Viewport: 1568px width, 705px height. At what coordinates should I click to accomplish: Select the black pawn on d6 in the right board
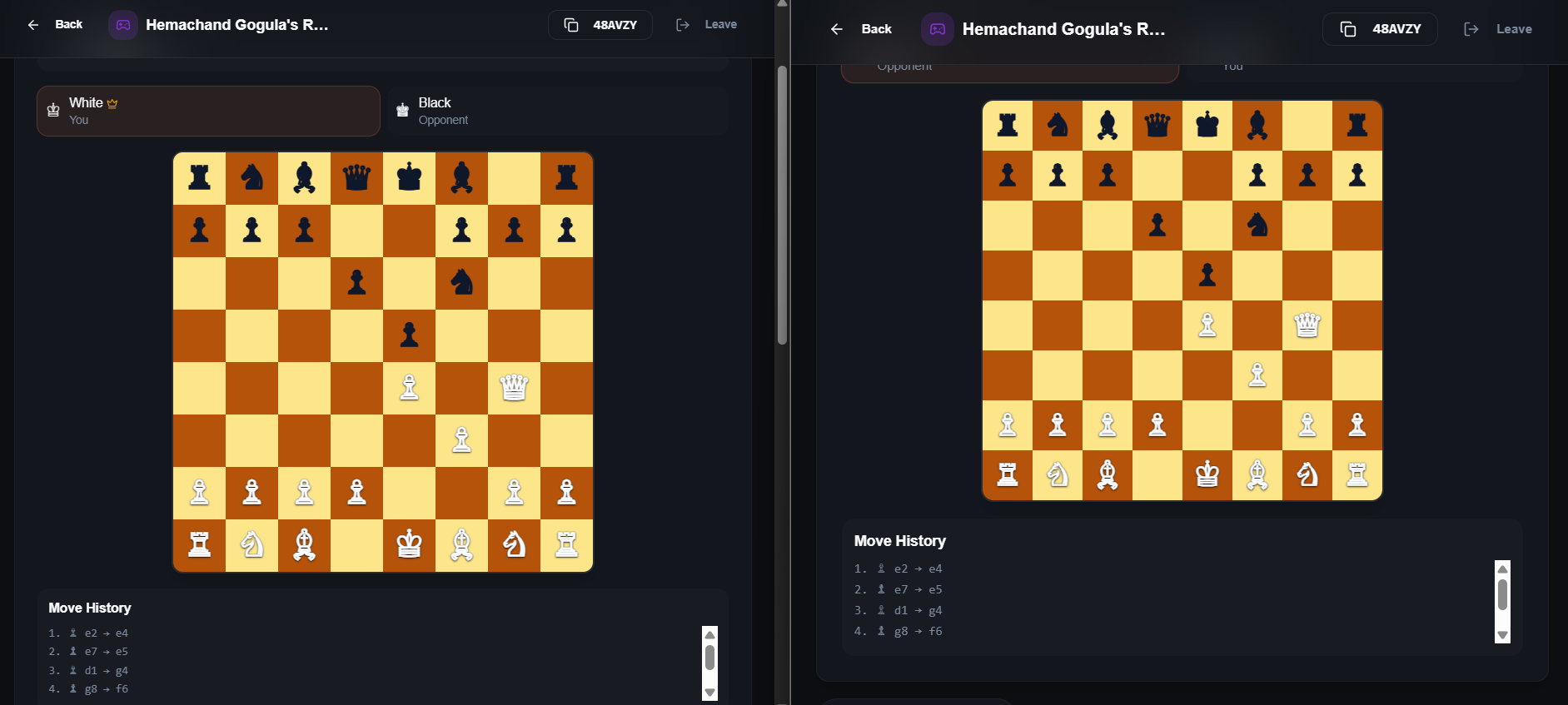point(1157,225)
